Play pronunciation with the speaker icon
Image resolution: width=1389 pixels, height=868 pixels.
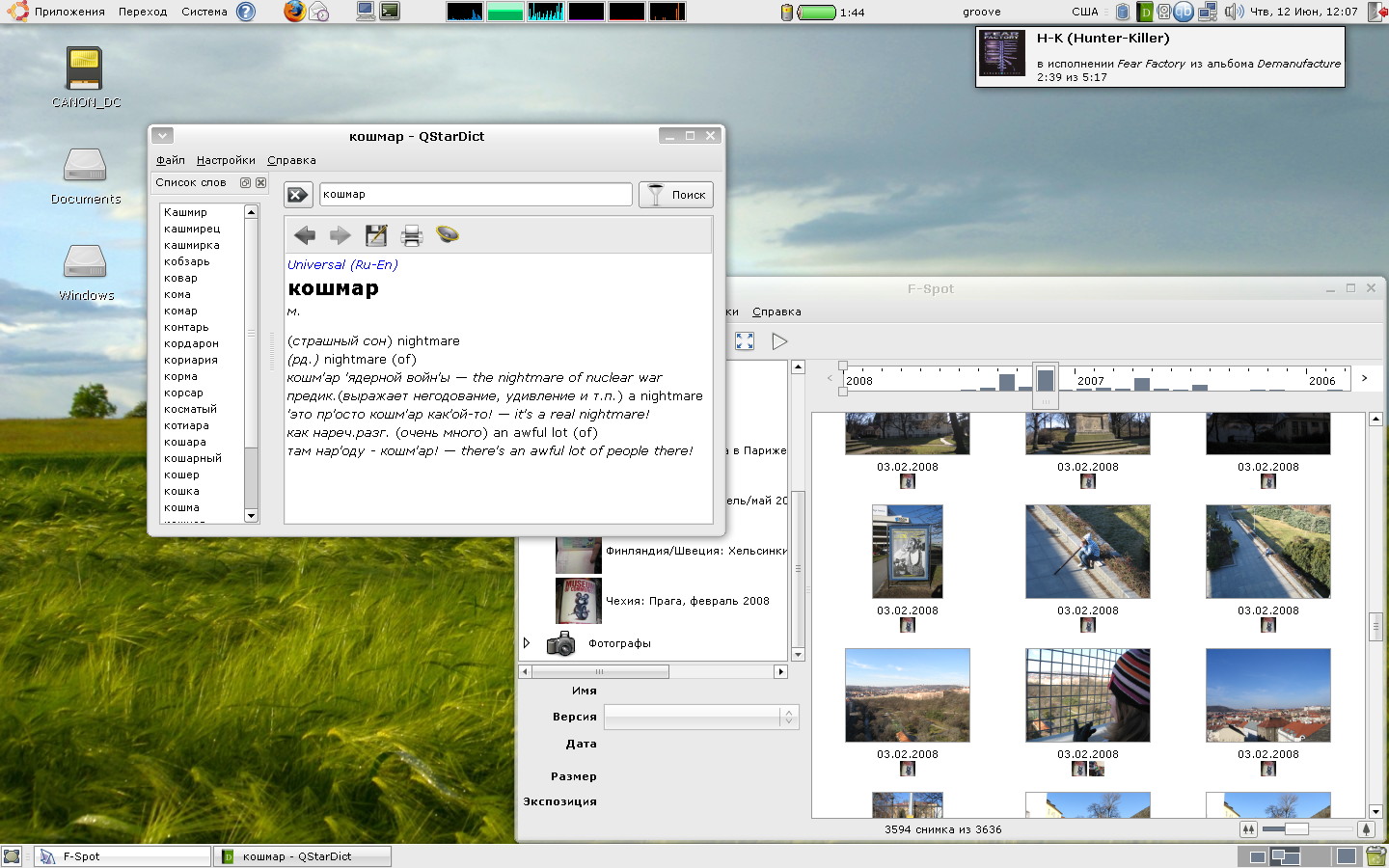[x=448, y=234]
